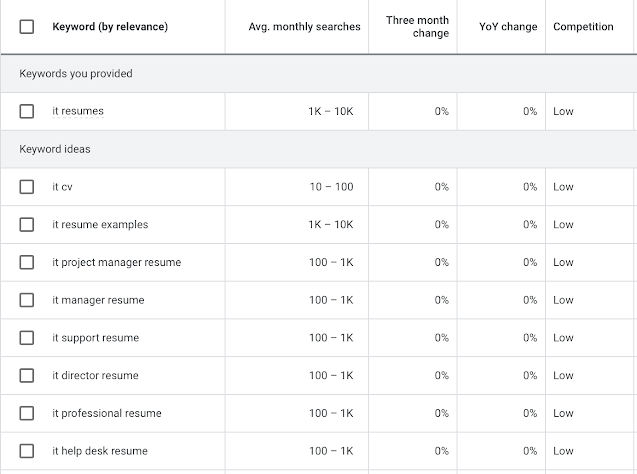Check the "it professional resume" checkbox
The width and height of the screenshot is (637, 474).
27,413
